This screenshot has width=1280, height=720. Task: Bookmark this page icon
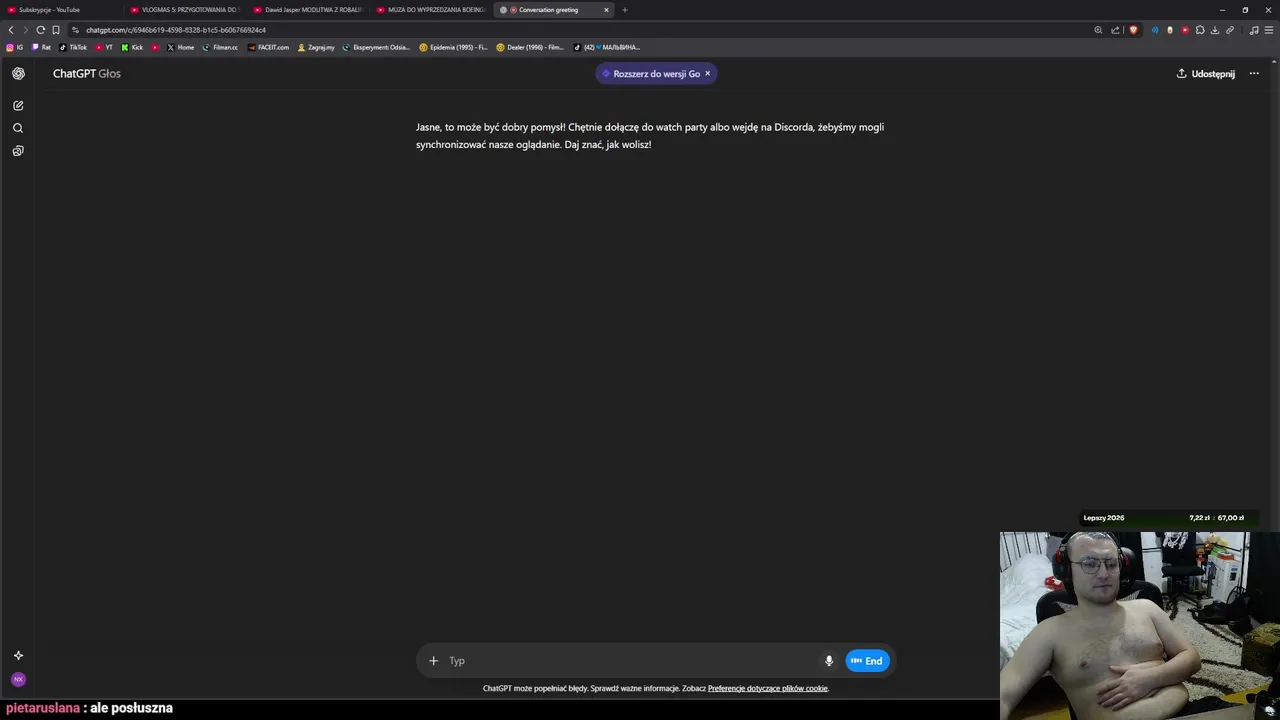coord(56,30)
